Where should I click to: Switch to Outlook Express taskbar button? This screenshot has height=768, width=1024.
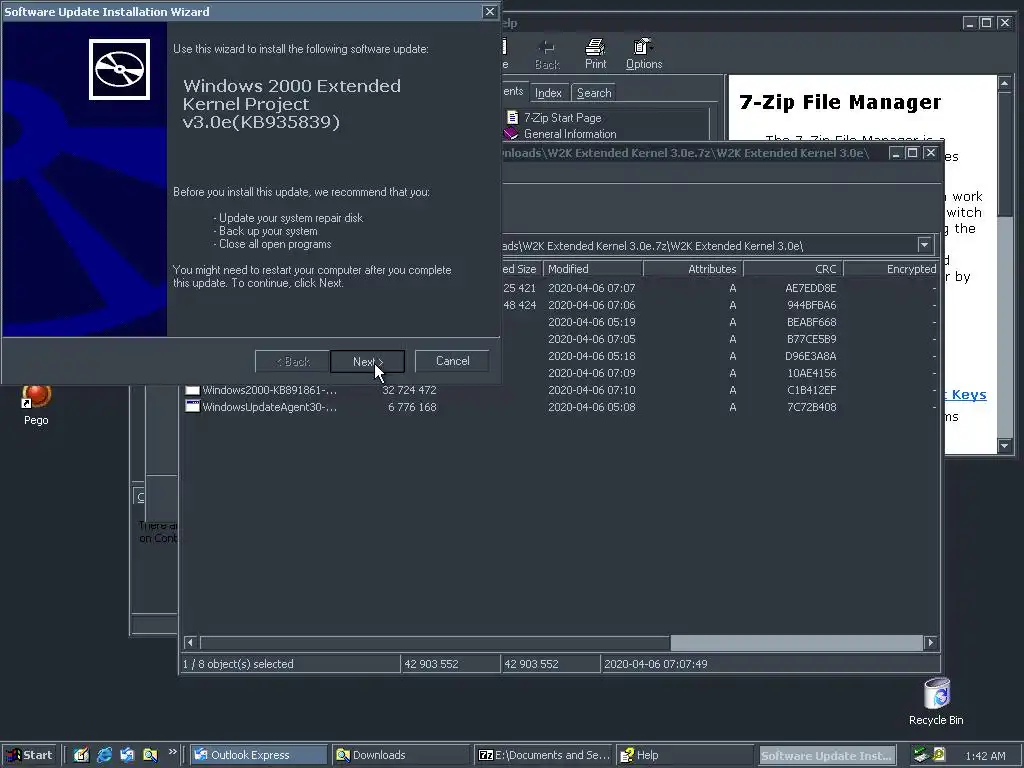point(259,755)
